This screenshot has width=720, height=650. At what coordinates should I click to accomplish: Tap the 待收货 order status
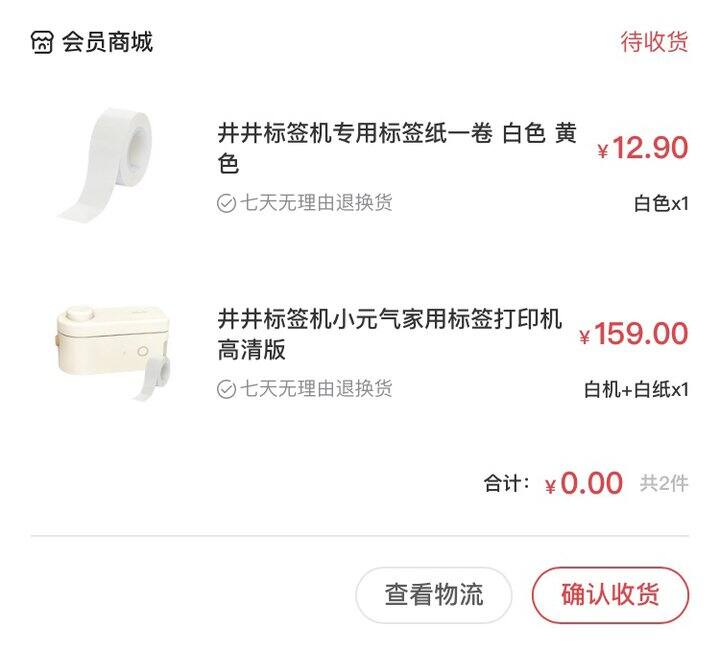pos(654,42)
